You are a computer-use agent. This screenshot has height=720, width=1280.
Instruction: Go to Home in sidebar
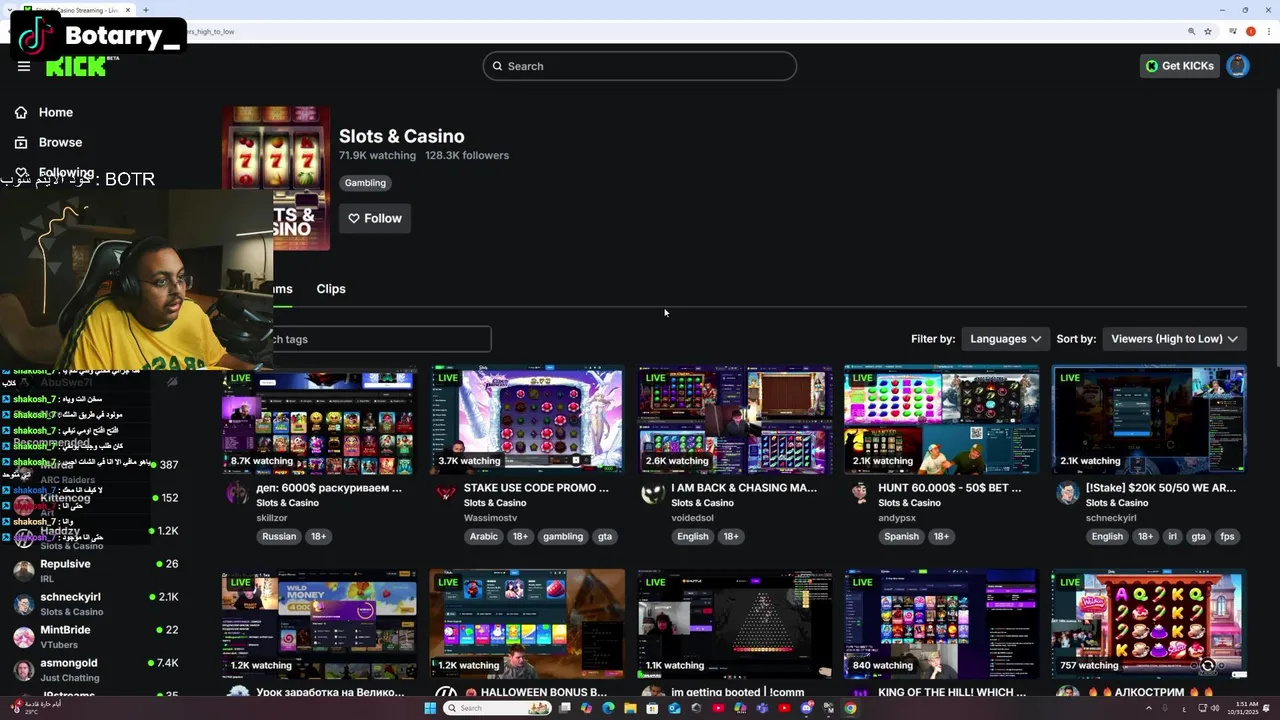point(56,112)
